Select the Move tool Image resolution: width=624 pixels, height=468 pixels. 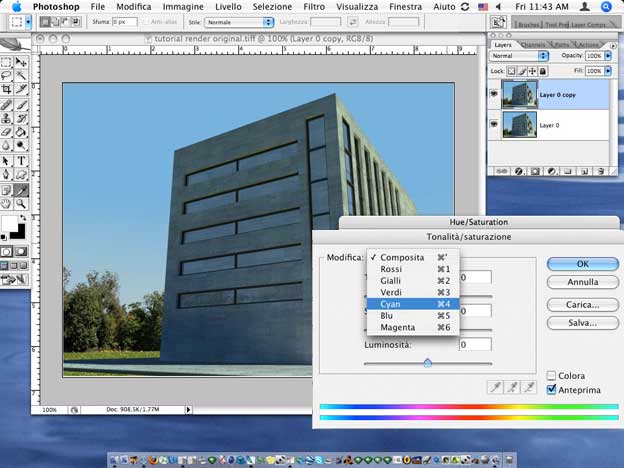click(22, 61)
